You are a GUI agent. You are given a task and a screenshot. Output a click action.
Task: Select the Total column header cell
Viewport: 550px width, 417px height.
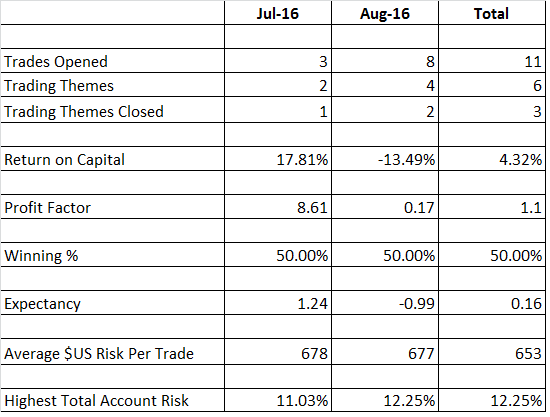pos(492,13)
